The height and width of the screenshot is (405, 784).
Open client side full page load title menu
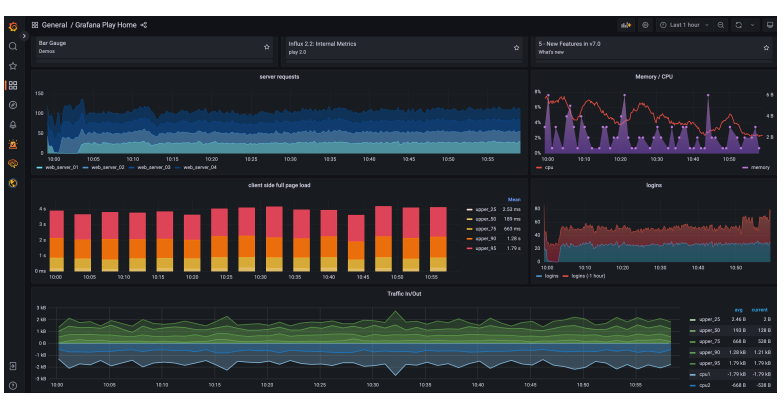pos(279,186)
